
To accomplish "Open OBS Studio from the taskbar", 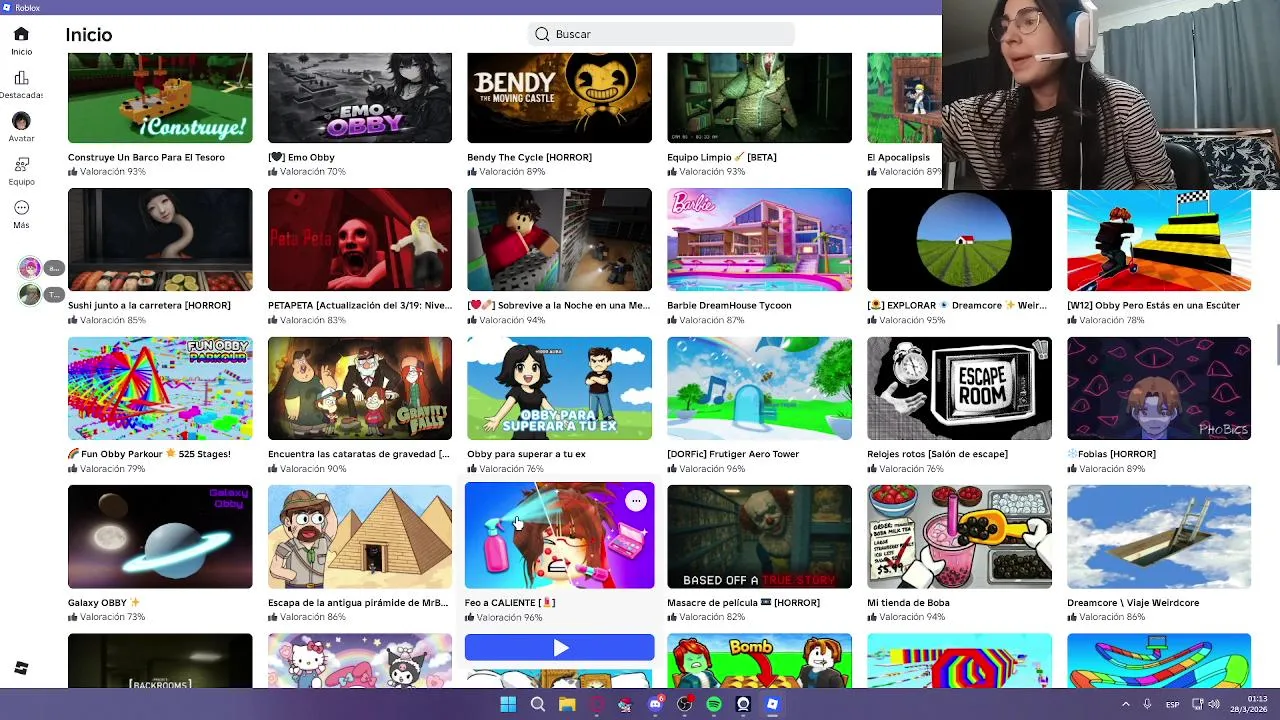I will [684, 704].
